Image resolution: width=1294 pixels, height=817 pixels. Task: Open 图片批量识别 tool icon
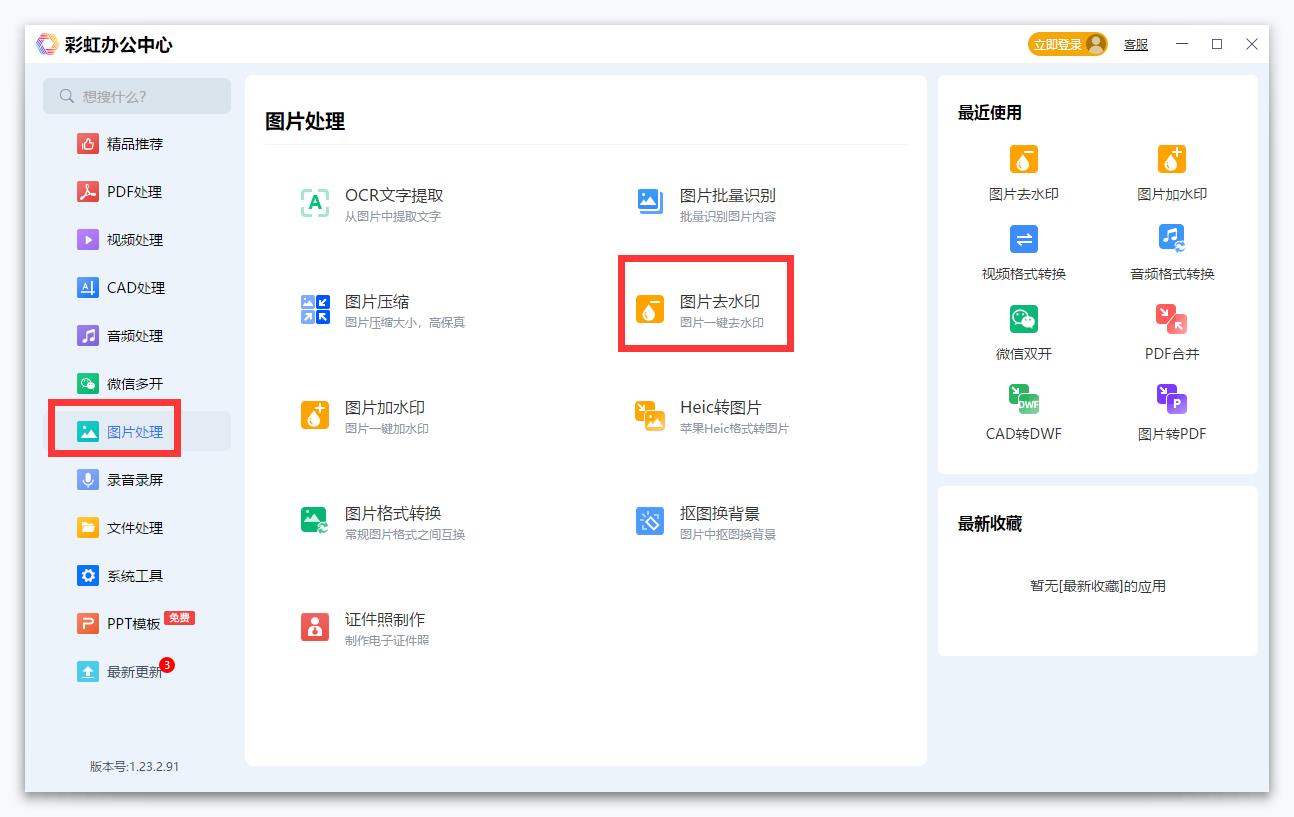point(650,203)
